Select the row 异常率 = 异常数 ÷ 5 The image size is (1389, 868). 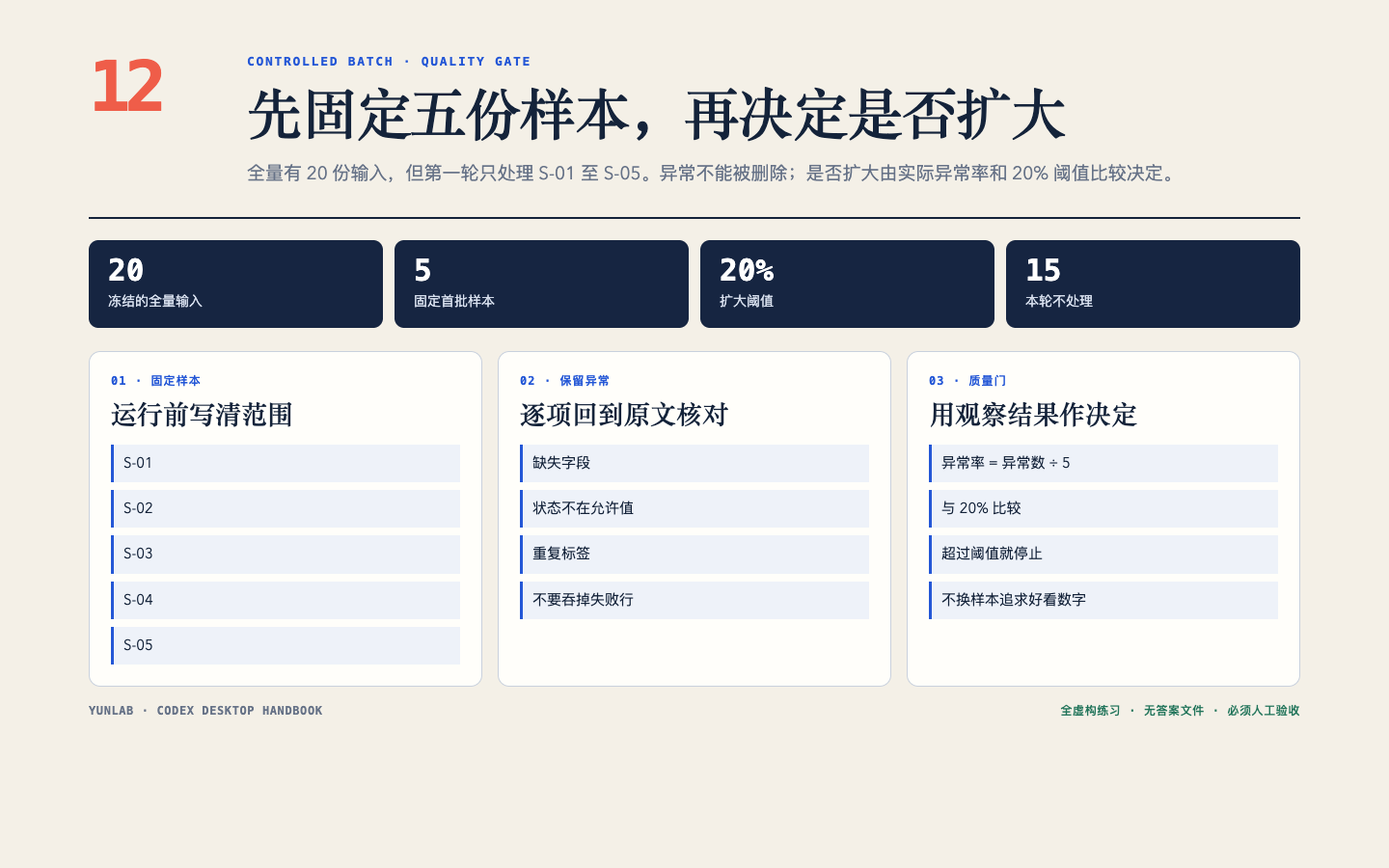point(1103,463)
